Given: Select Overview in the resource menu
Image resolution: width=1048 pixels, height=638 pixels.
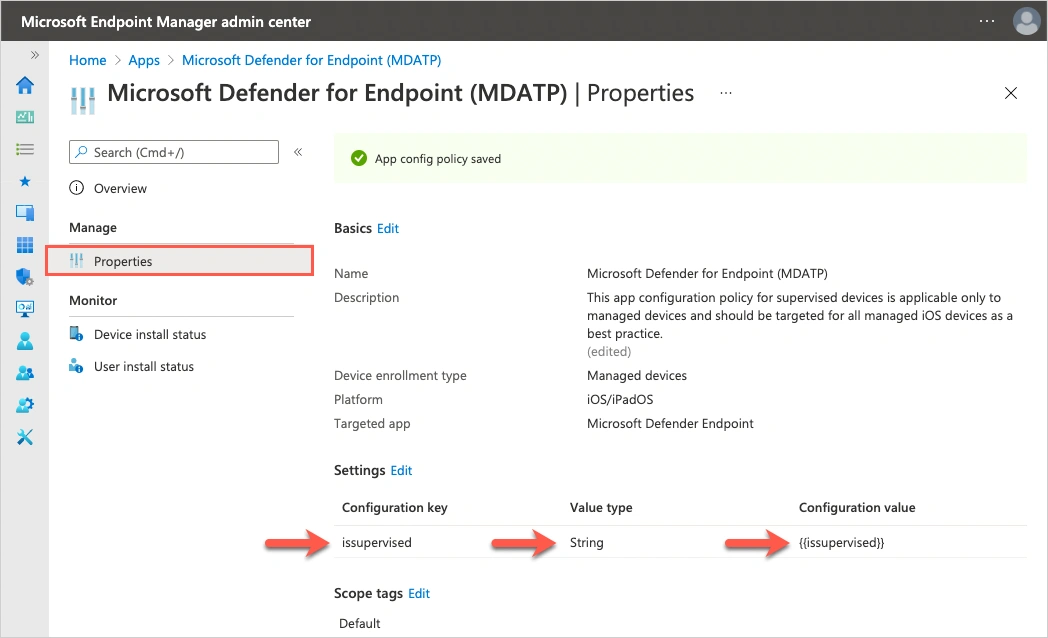Looking at the screenshot, I should click(120, 188).
